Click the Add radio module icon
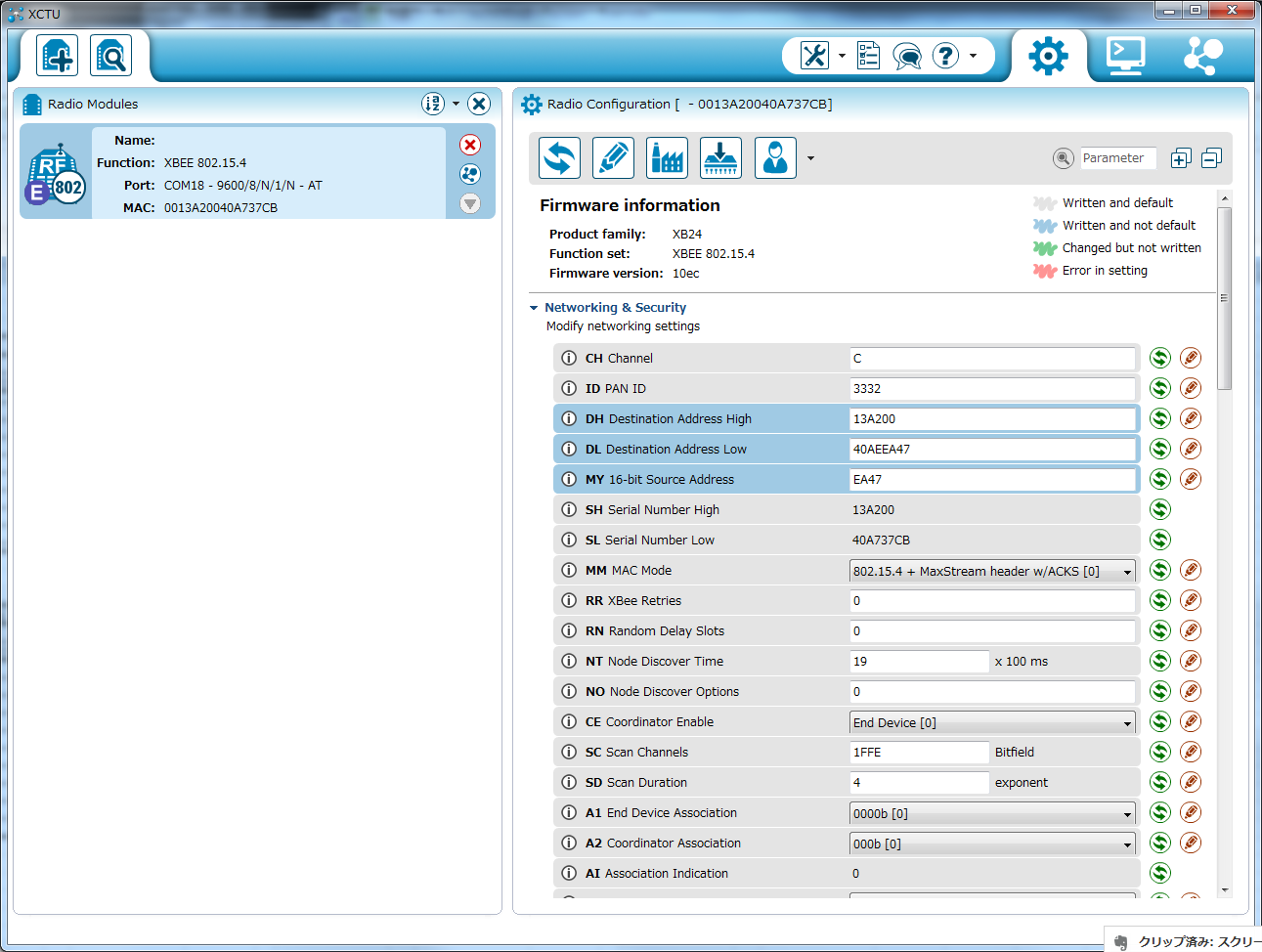The image size is (1262, 952). point(58,57)
